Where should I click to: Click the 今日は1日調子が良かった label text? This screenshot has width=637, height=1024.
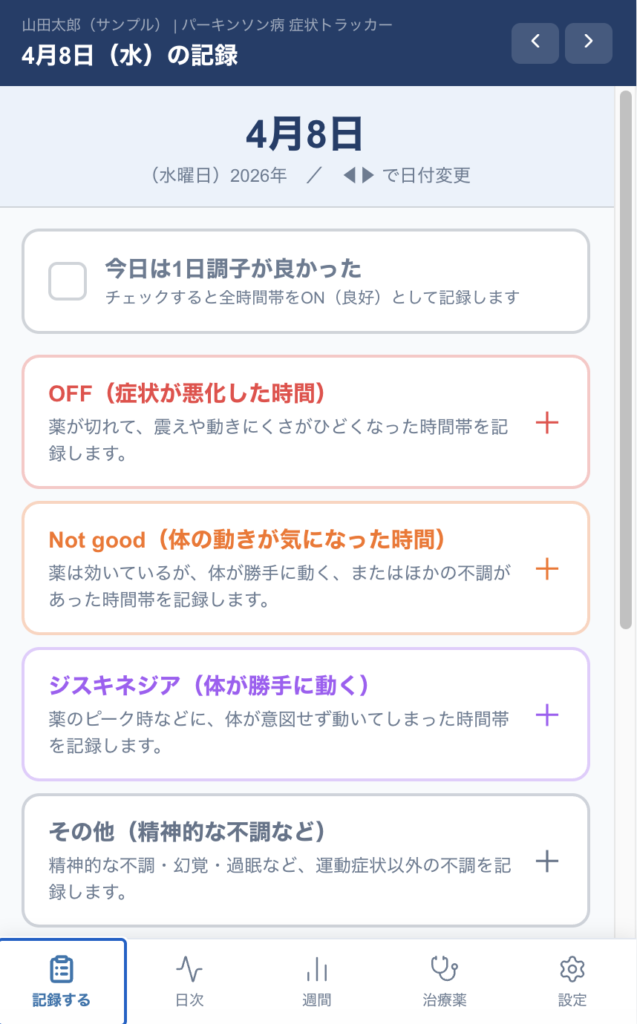pos(233,268)
